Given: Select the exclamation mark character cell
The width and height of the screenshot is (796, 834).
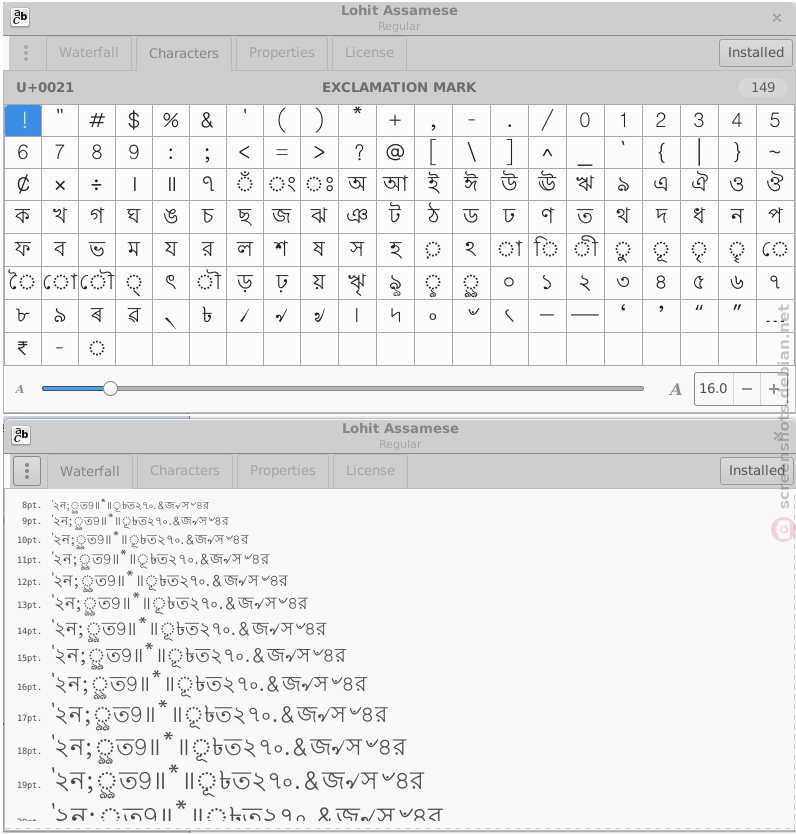Looking at the screenshot, I should click(23, 121).
